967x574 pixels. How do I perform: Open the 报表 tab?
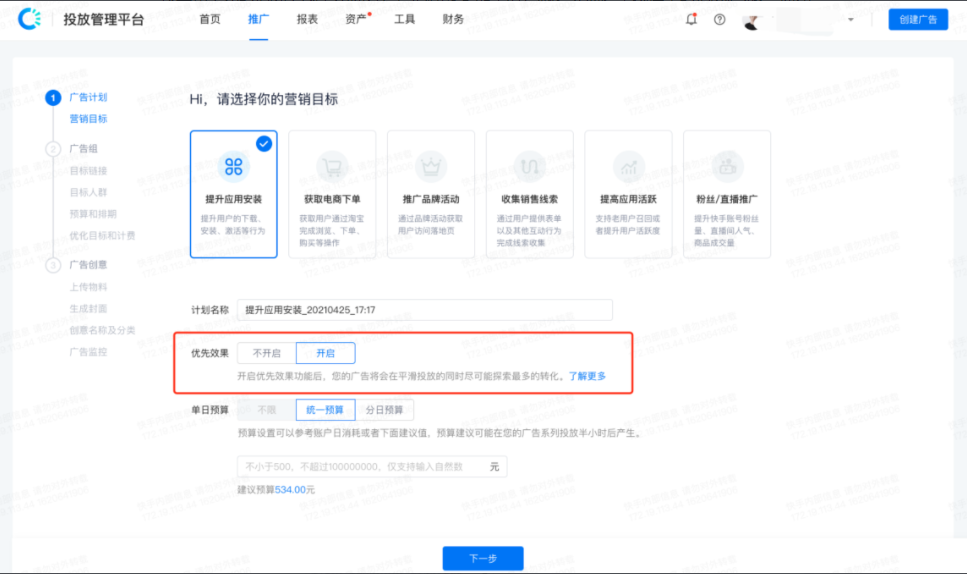coord(307,19)
